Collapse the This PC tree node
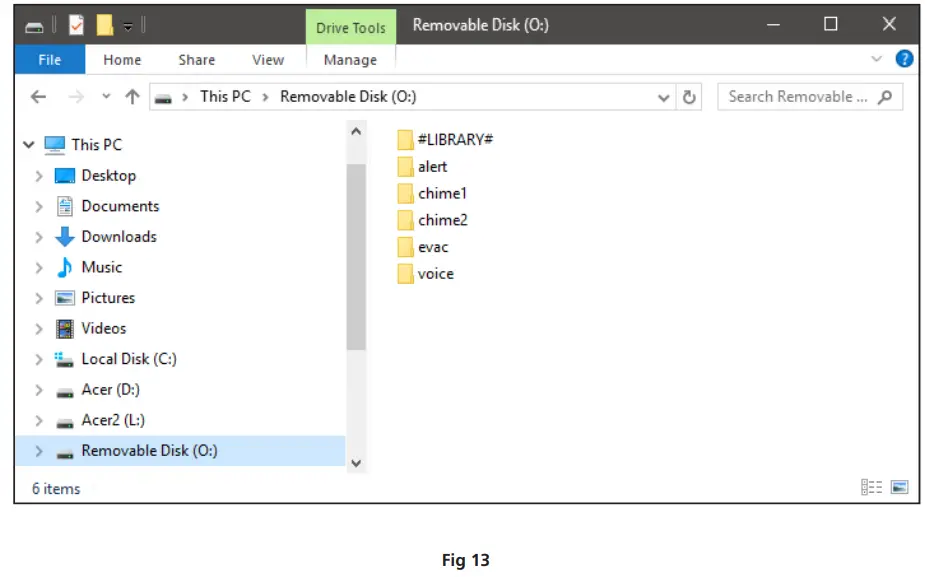This screenshot has width=927, height=577. tap(28, 144)
